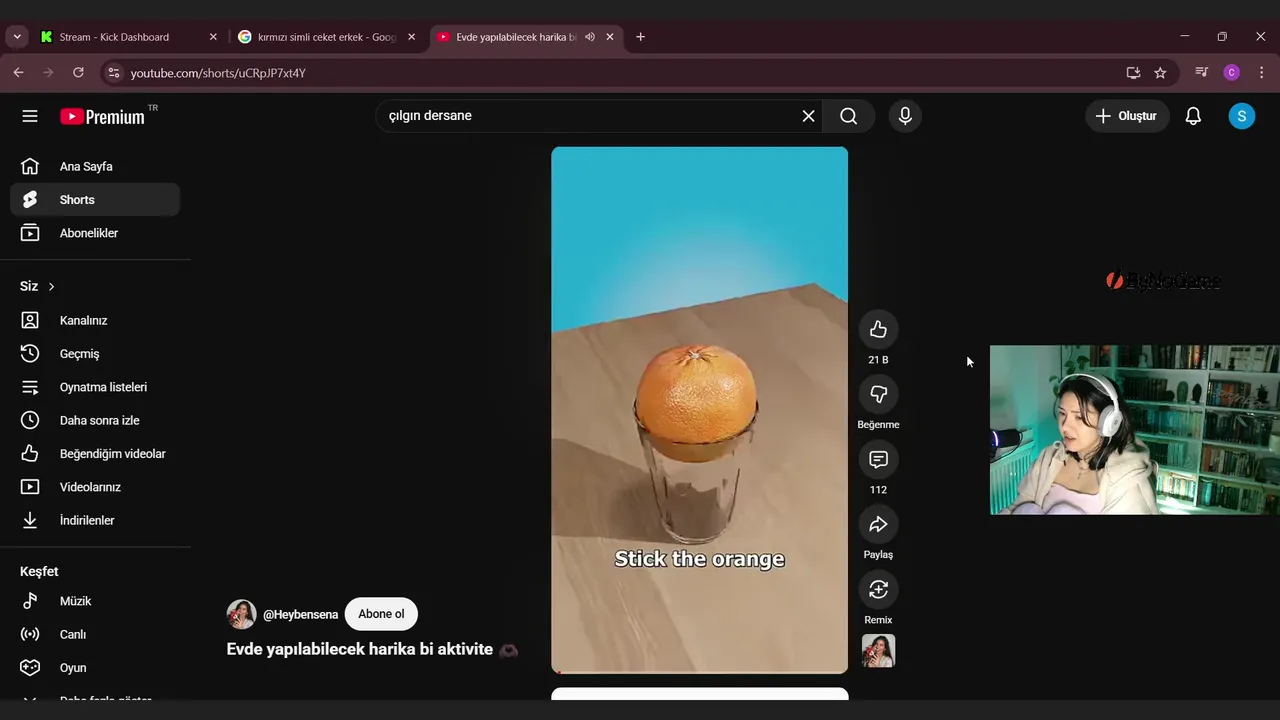Screen dimensions: 1280x720
Task: Reload the page
Action: coord(78,73)
